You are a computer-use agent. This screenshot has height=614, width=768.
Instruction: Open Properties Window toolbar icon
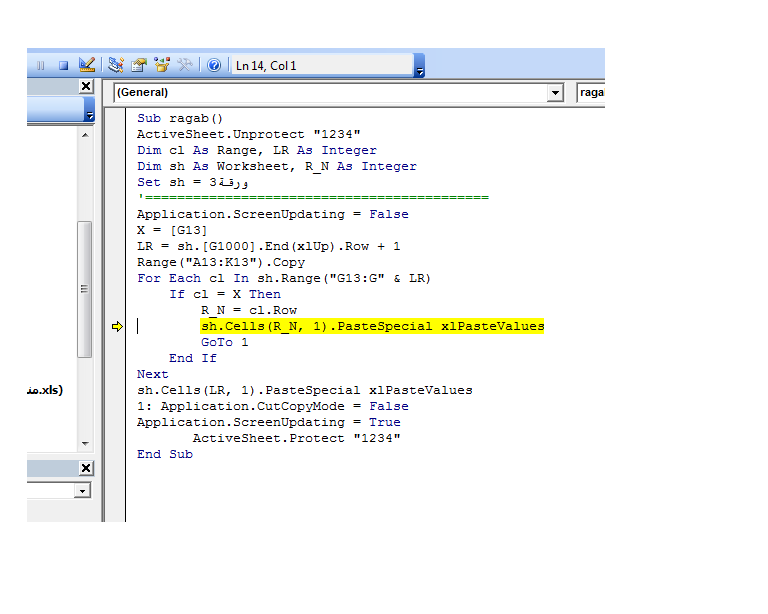click(139, 65)
